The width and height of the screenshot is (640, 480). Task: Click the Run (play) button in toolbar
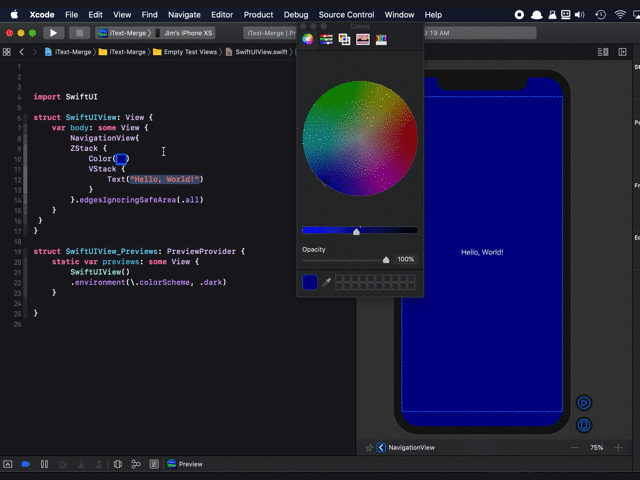[x=54, y=33]
